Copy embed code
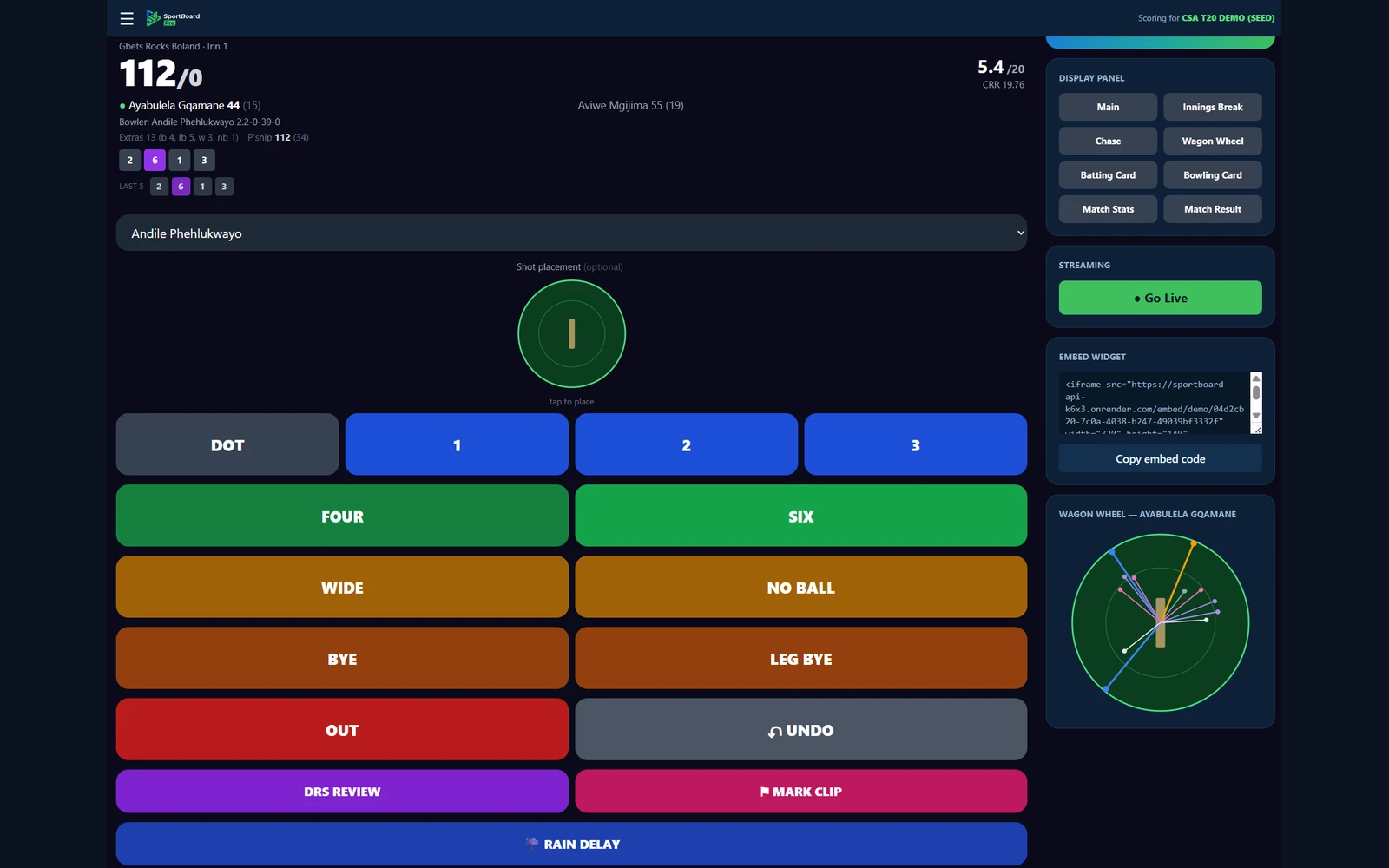Screen dimensions: 1389x868 tap(1160, 458)
